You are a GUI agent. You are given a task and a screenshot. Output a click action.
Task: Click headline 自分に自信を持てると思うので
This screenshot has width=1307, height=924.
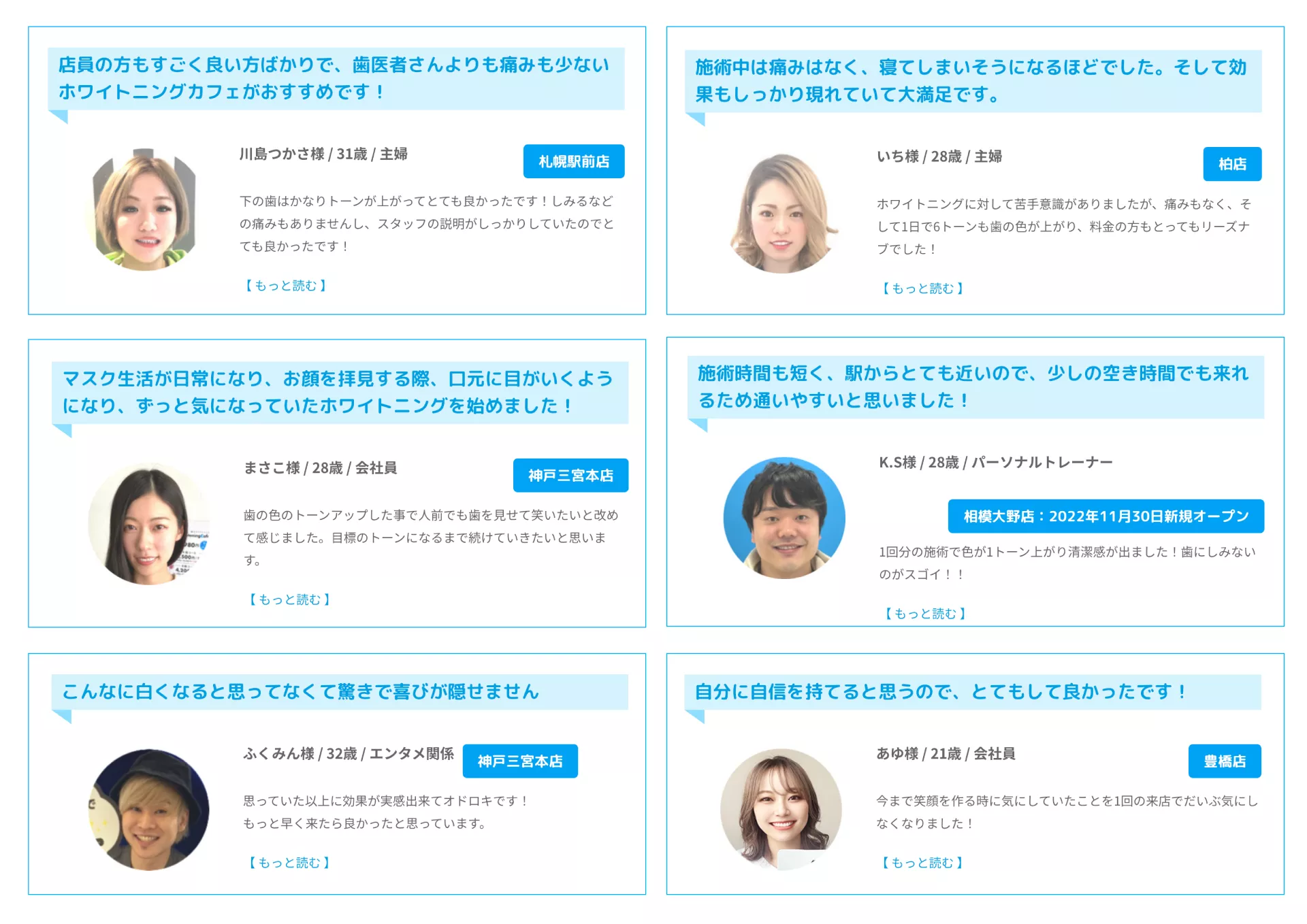pos(939,691)
